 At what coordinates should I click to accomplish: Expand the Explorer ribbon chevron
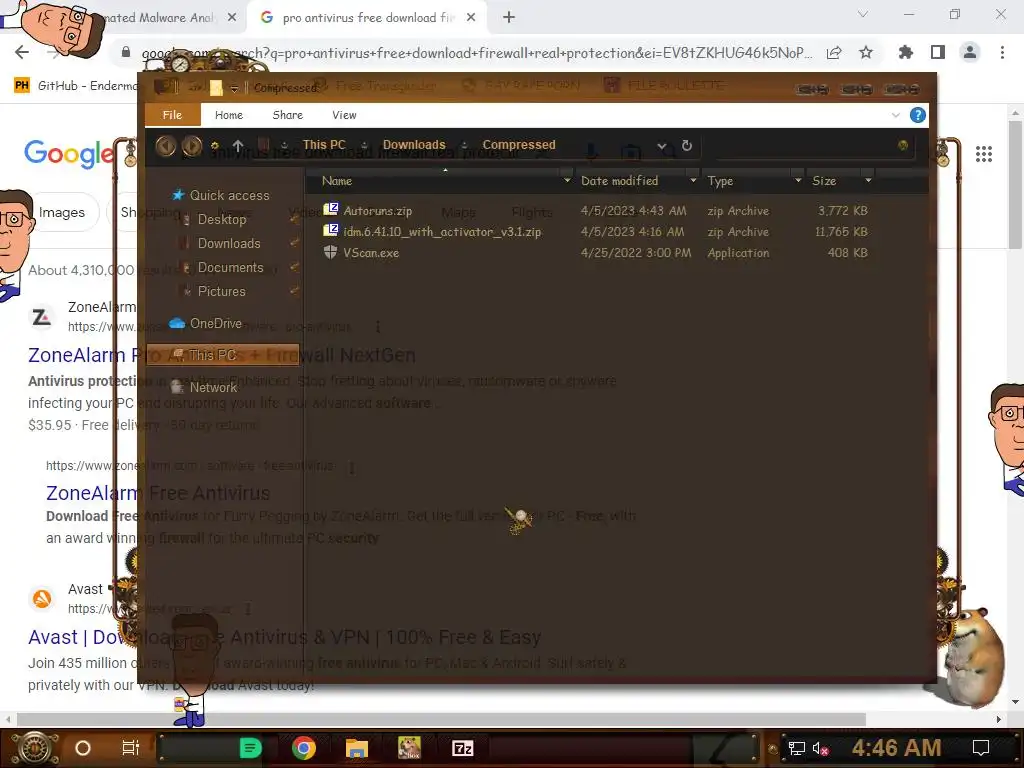[895, 116]
